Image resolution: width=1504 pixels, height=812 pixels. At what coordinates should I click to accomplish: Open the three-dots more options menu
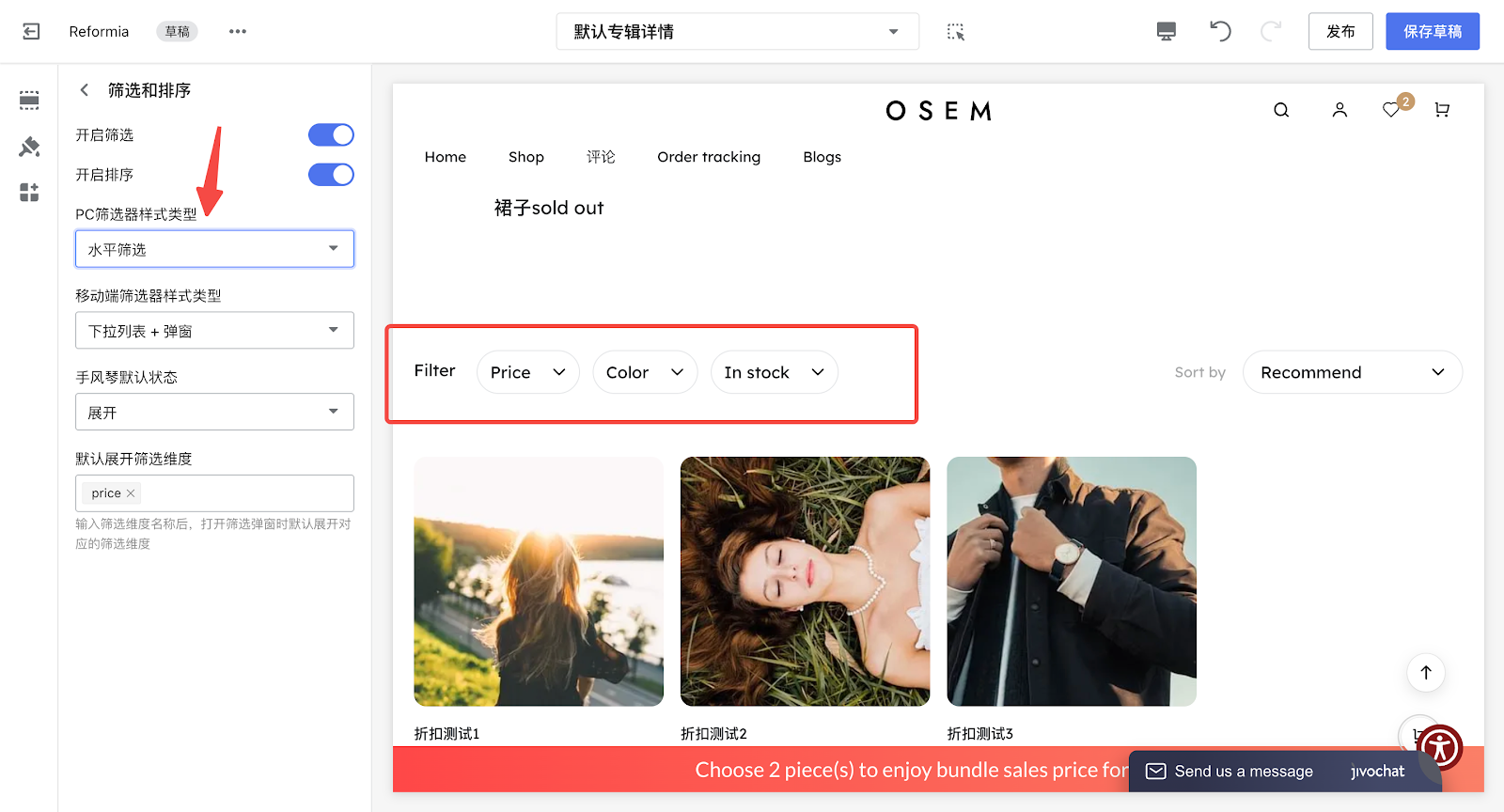238,32
